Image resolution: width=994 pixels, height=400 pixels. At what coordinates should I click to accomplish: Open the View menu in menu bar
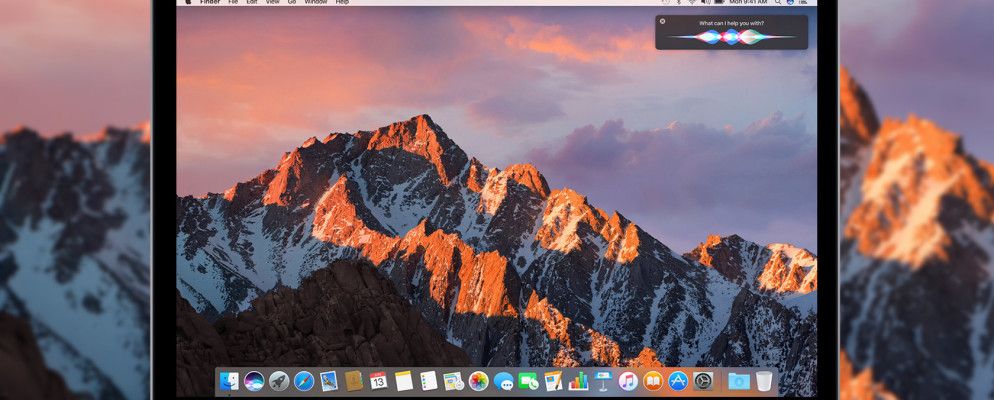(273, 3)
